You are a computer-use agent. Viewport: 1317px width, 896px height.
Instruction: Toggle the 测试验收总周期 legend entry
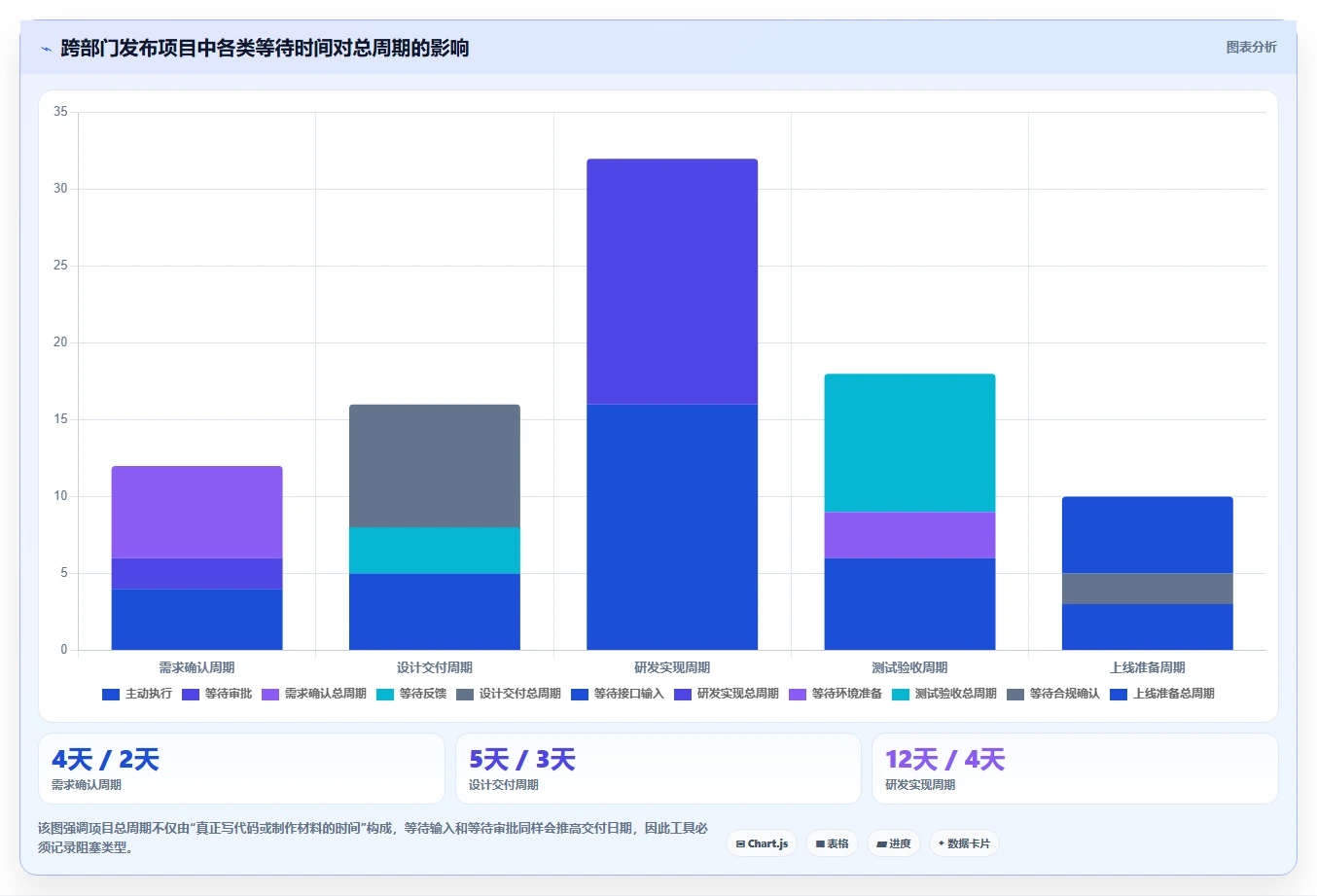click(x=944, y=694)
